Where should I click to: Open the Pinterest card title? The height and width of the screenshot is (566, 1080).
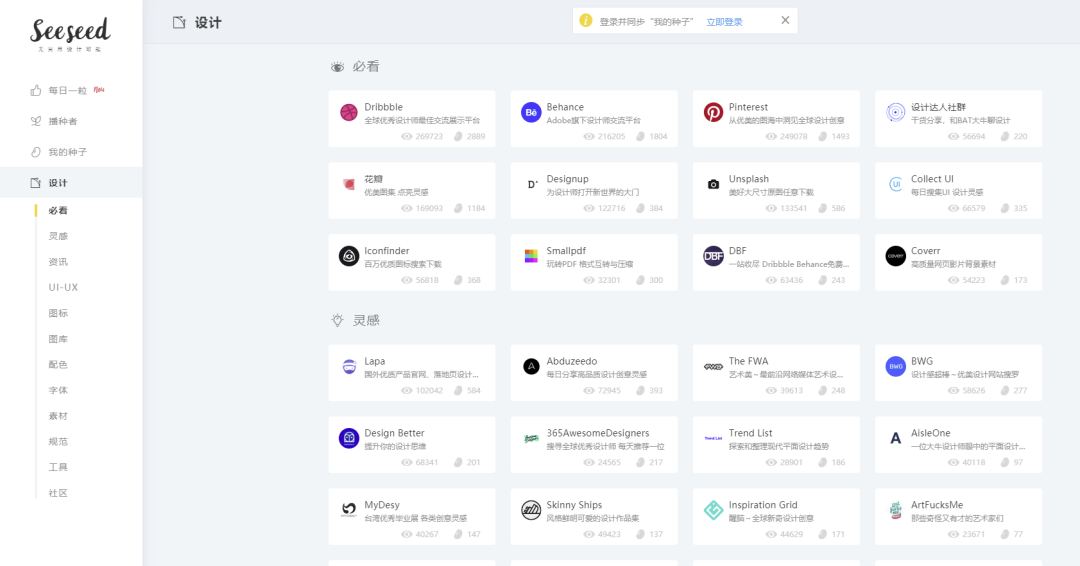tap(748, 107)
